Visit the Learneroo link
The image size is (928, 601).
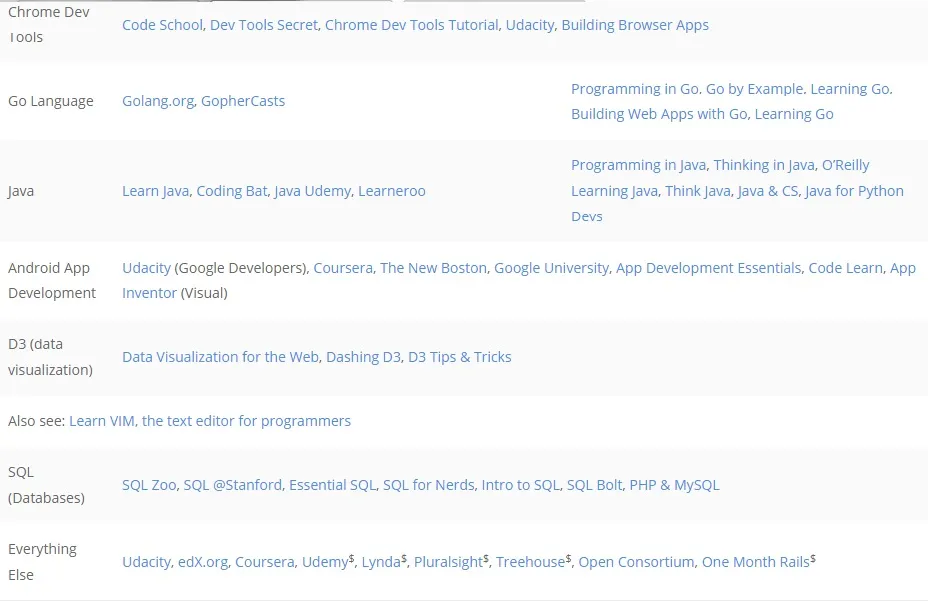pos(392,191)
